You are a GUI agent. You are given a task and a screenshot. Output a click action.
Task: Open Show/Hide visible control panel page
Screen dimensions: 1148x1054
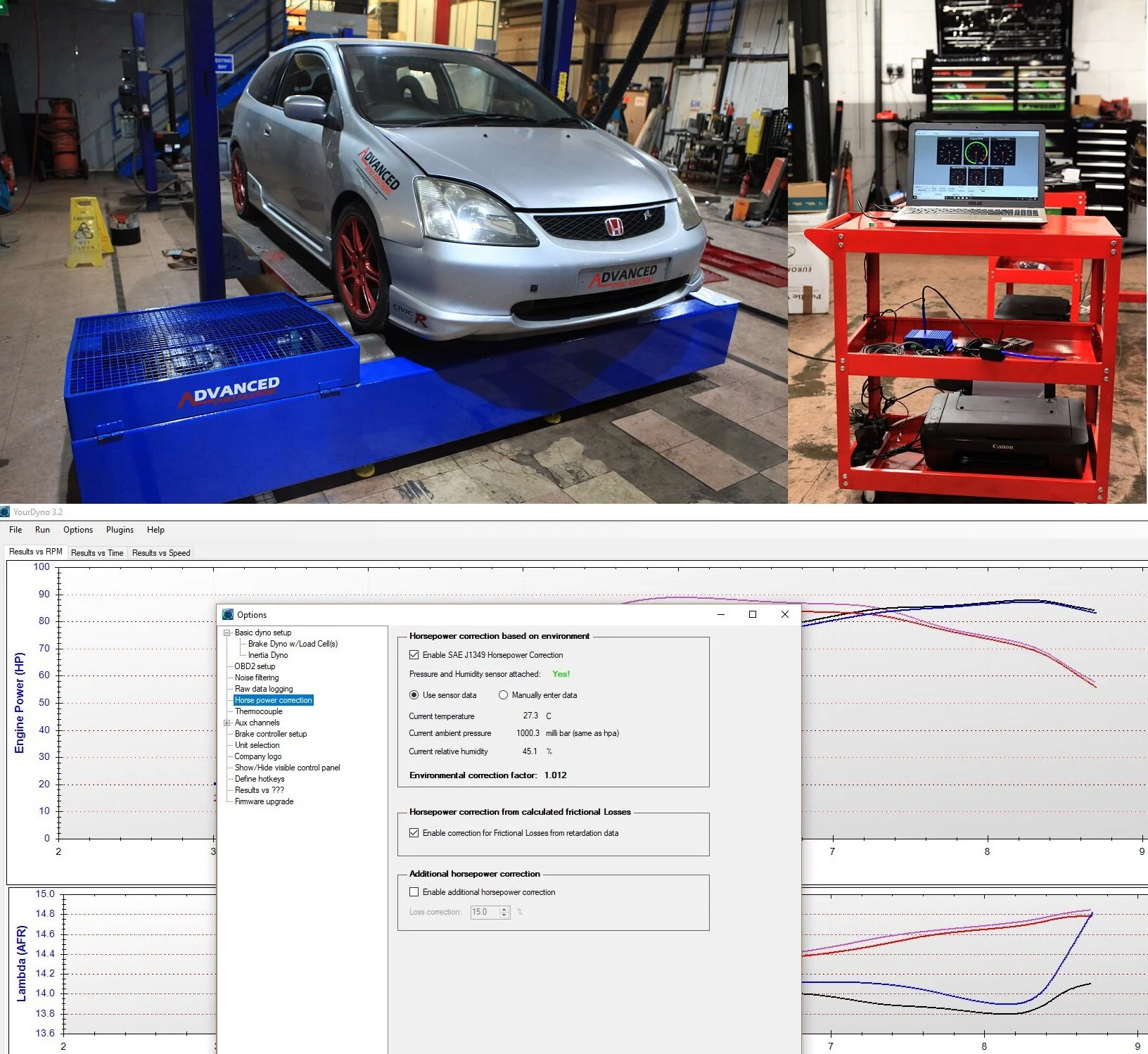(287, 768)
